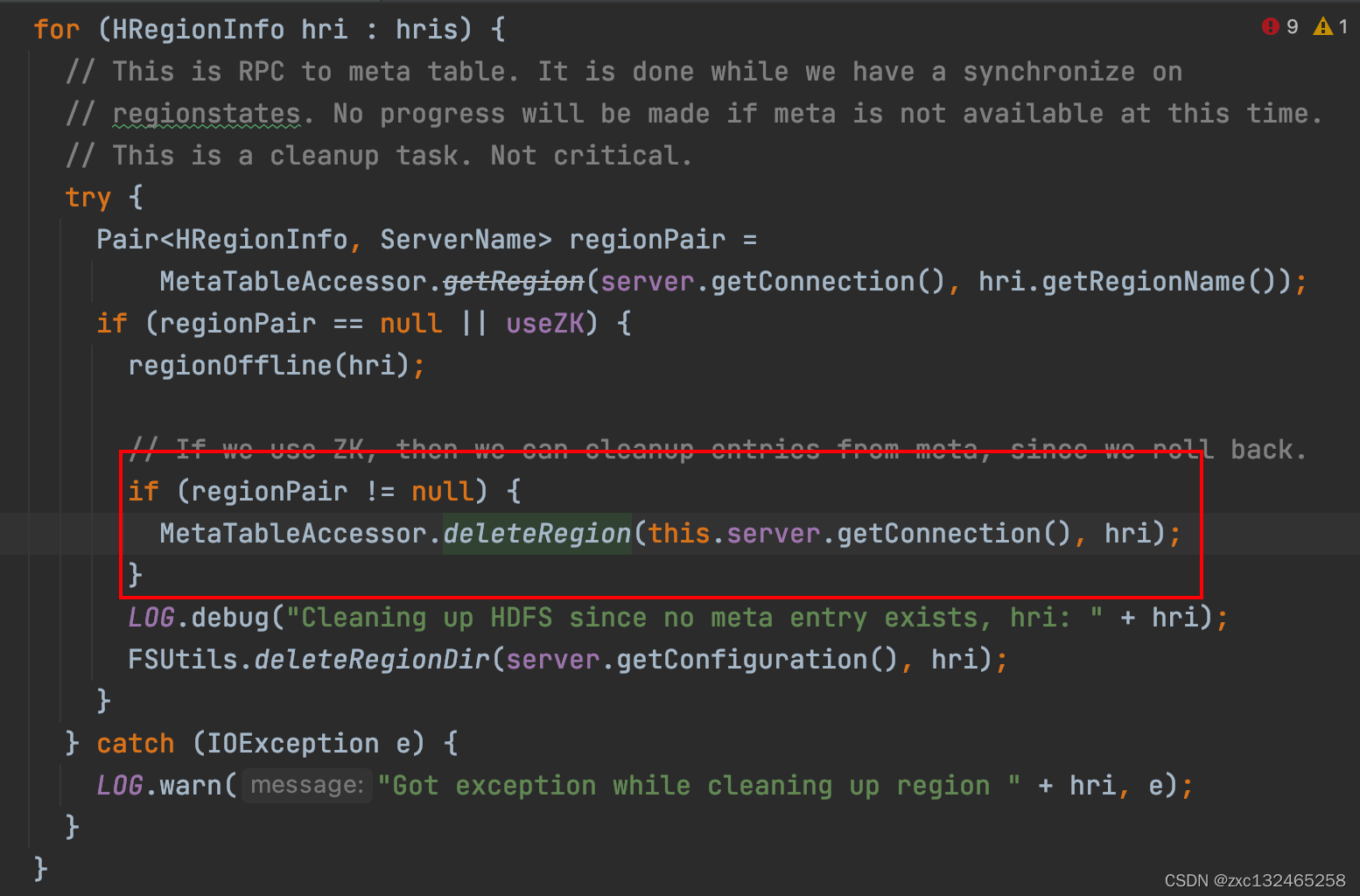This screenshot has height=896, width=1360.
Task: Click the LOG.debug statement
Action: [x=678, y=617]
